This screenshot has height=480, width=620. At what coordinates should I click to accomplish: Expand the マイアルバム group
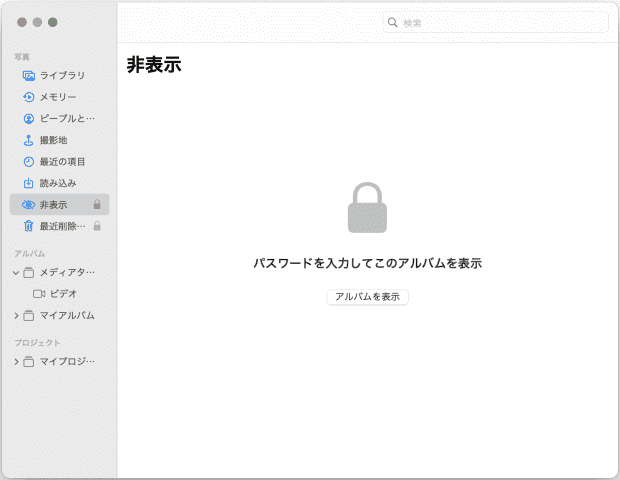pyautogui.click(x=16, y=316)
